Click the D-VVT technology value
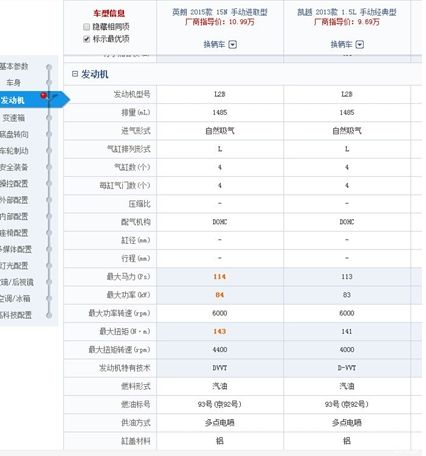426x456 pixels. tap(347, 368)
